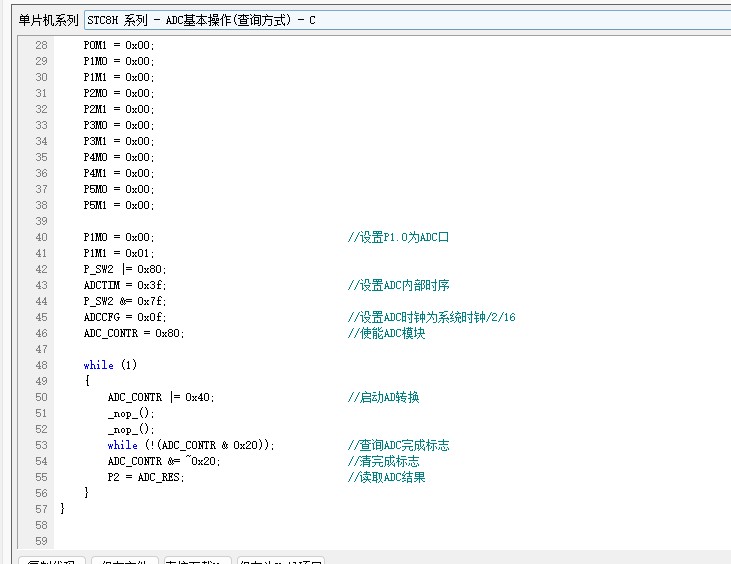
Task: Click the '_nop_();' on line 51
Action: coord(131,413)
